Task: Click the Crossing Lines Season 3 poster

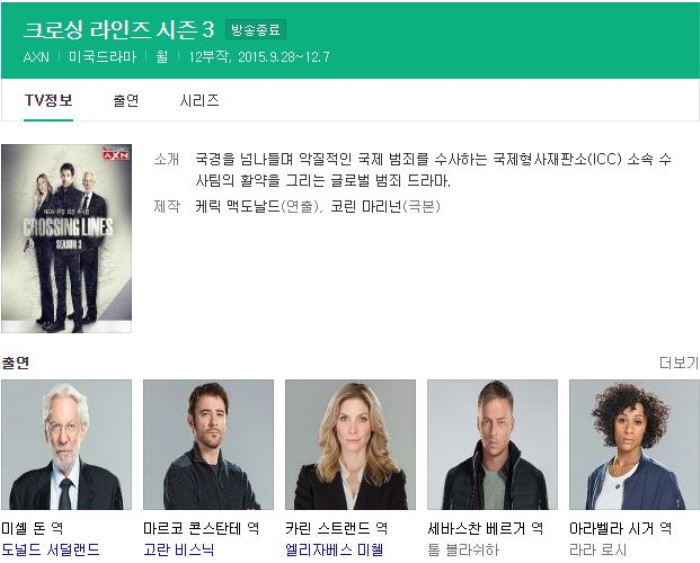Action: coord(67,238)
